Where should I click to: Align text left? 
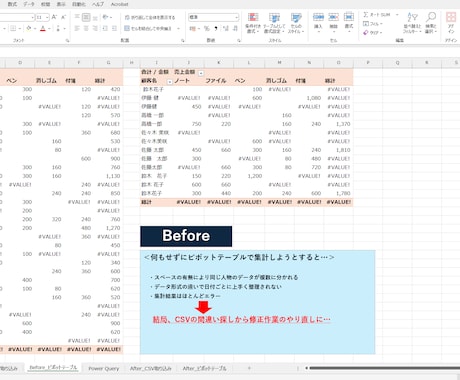point(77,29)
